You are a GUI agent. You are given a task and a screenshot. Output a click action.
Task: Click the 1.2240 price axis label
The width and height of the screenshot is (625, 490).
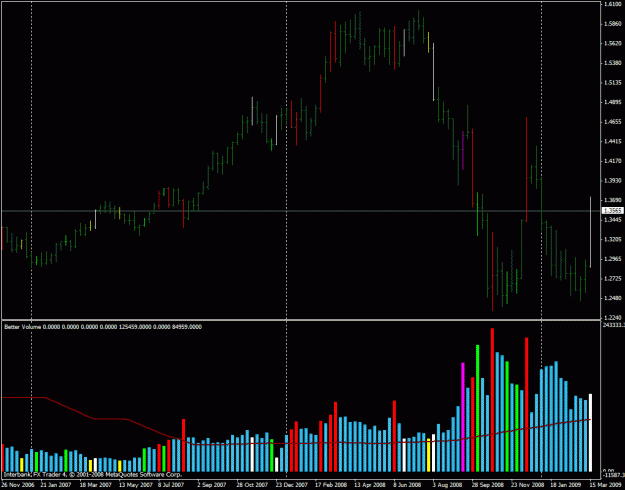(x=613, y=317)
